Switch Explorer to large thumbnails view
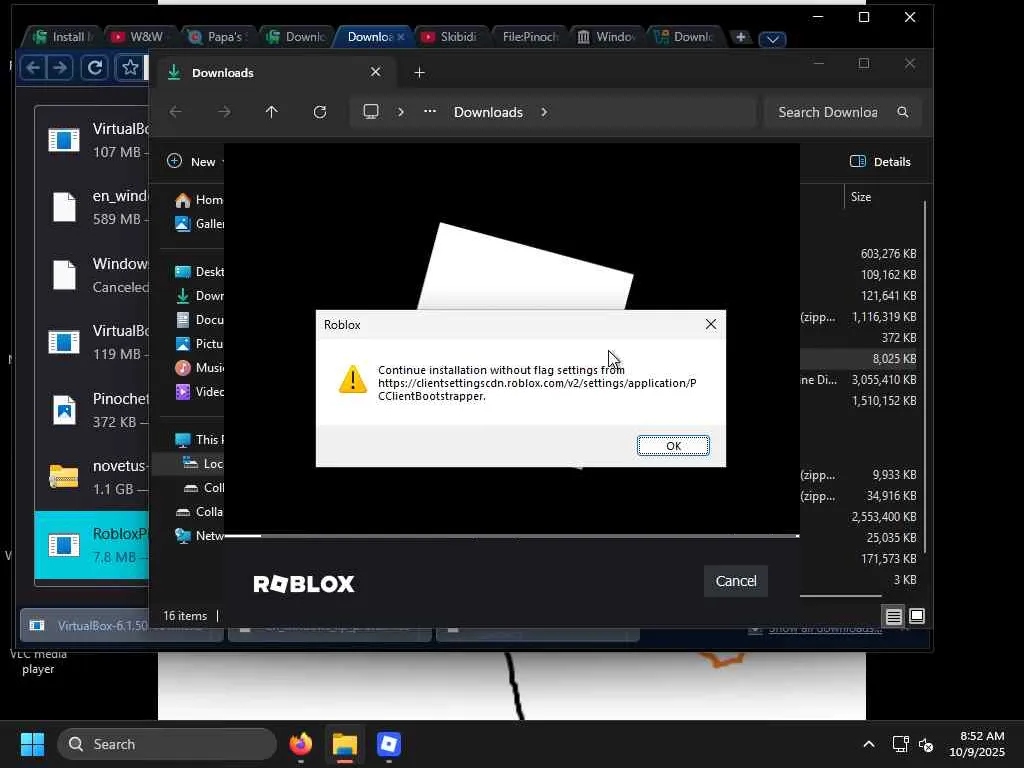The height and width of the screenshot is (768, 1024). pos(917,616)
